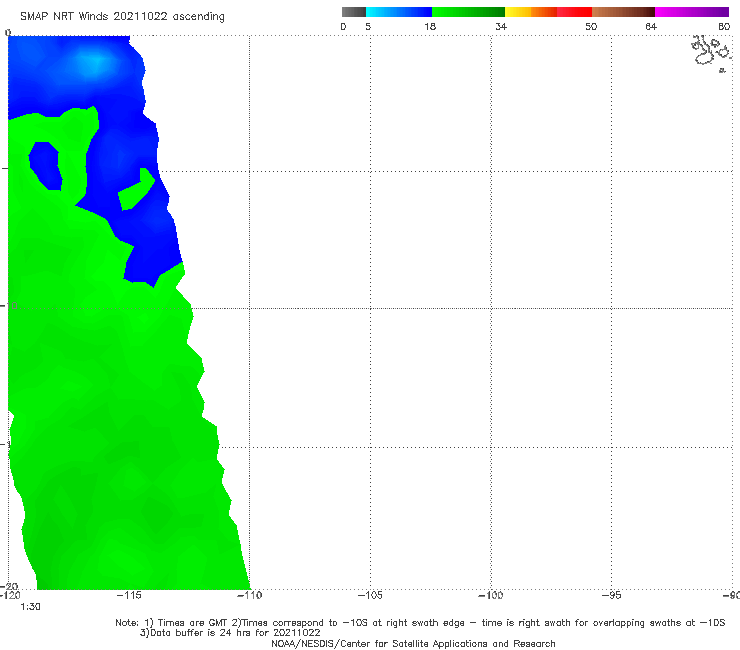The height and width of the screenshot is (650, 740).
Task: Click the color bar label '34'
Action: [501, 27]
